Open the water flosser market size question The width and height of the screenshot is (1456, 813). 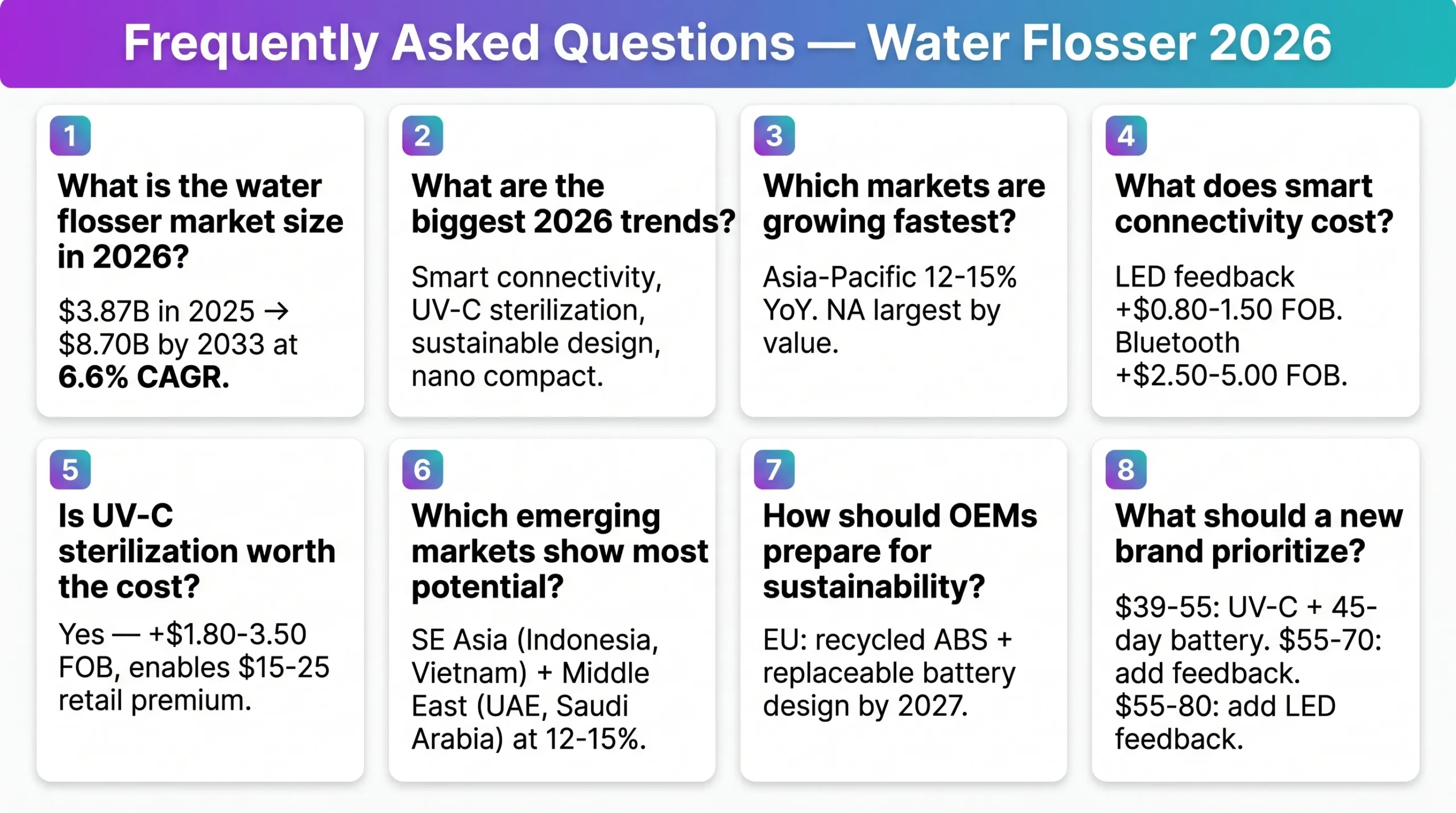(200, 221)
